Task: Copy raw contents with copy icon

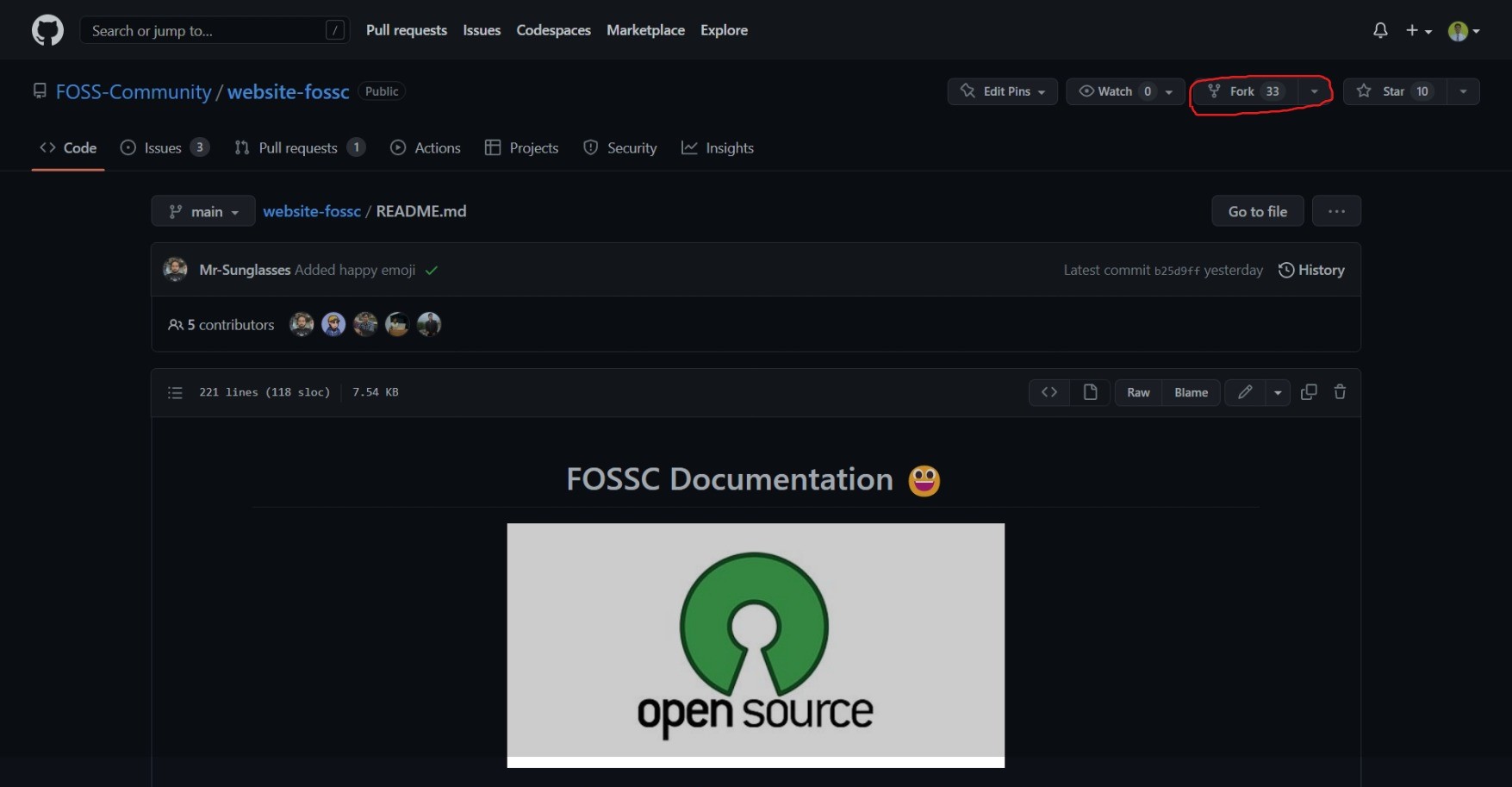Action: [1309, 392]
